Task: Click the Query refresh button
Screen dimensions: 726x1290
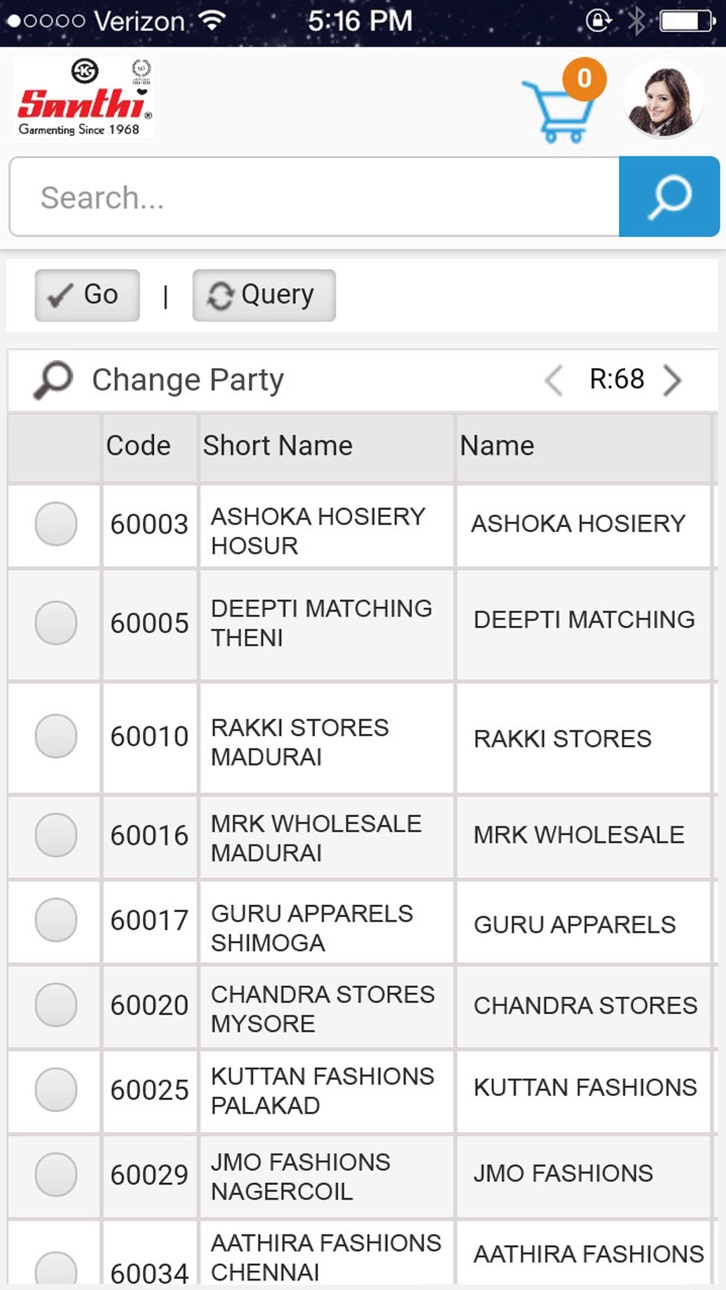Action: tap(264, 295)
